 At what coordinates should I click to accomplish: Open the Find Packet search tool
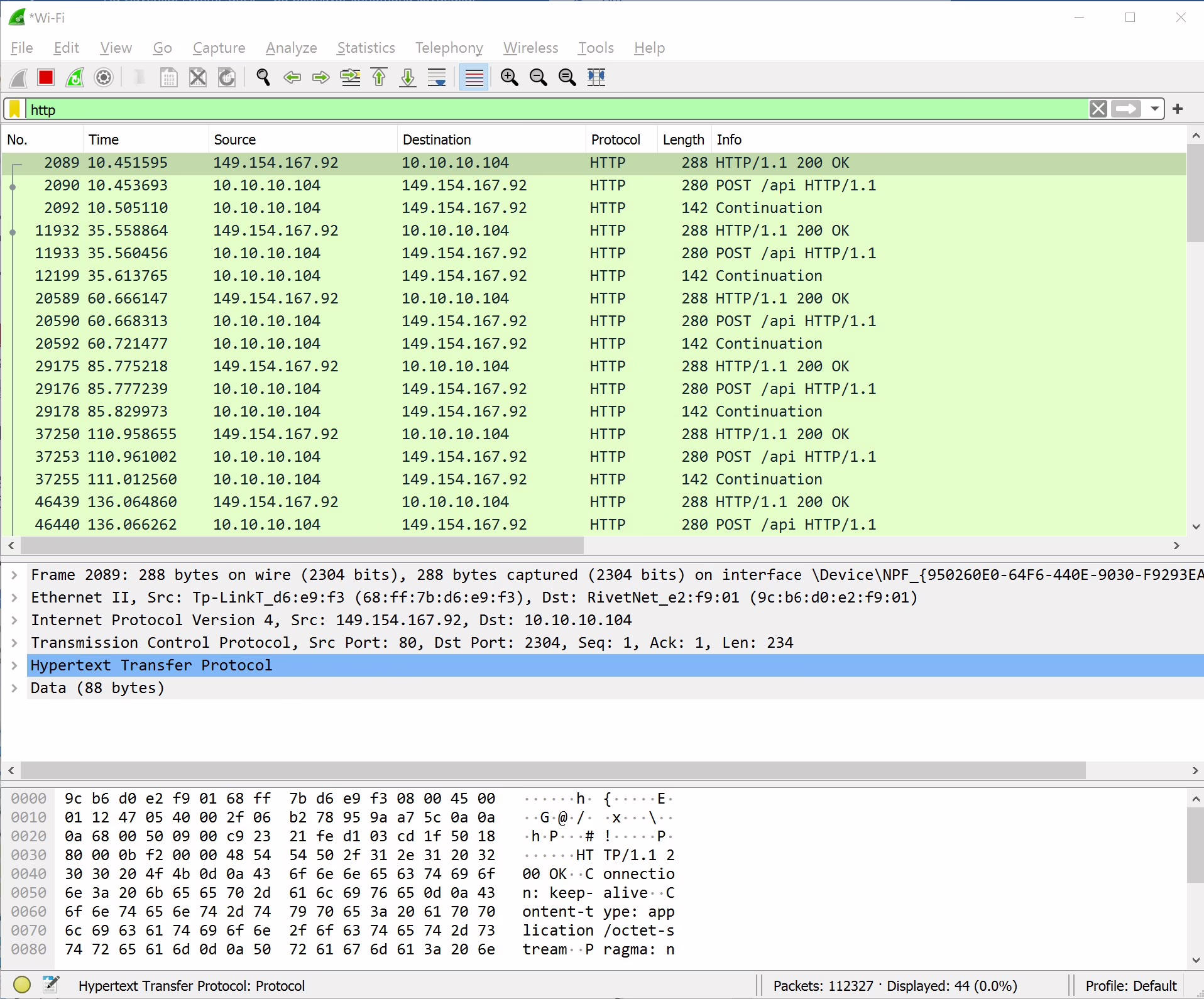263,77
